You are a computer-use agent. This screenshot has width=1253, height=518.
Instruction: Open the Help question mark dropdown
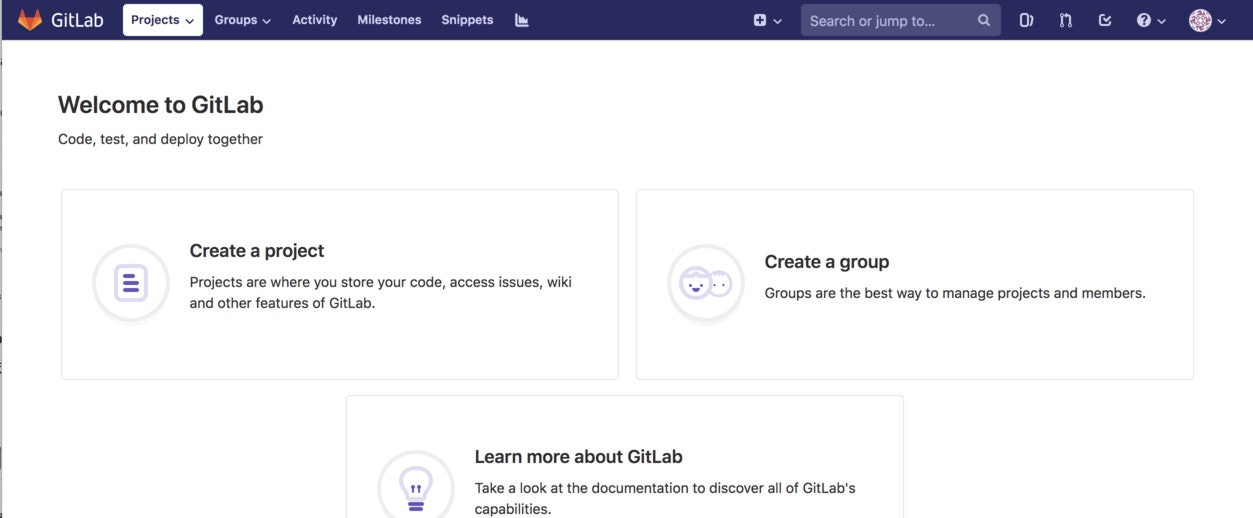tap(1151, 20)
